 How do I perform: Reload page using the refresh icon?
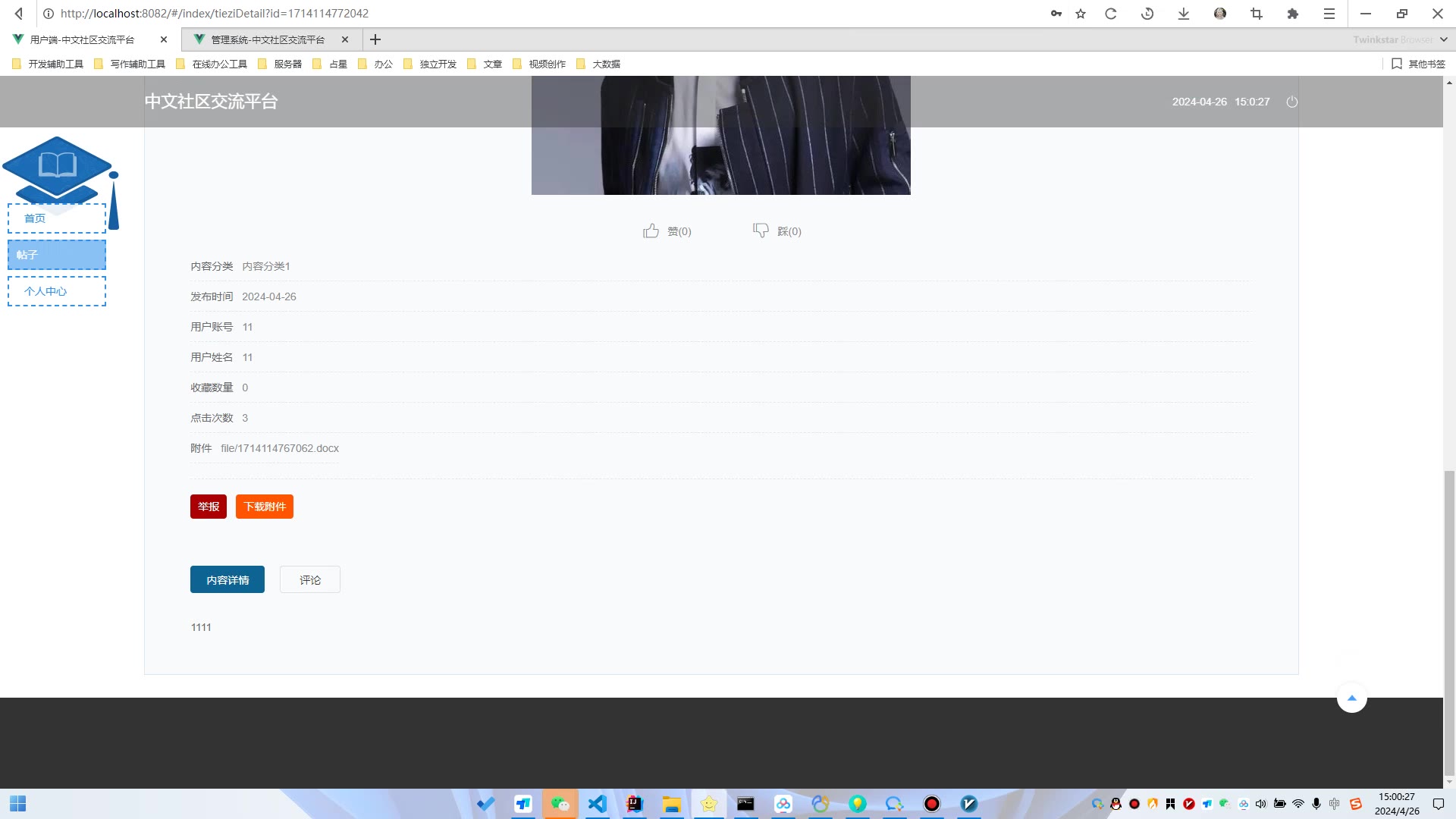[1111, 14]
